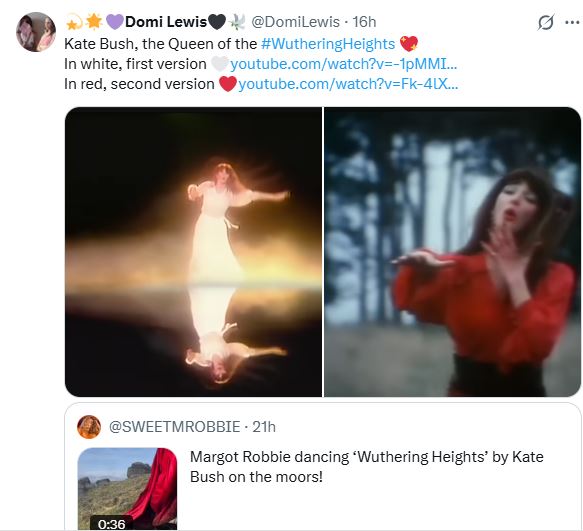The width and height of the screenshot is (583, 531).
Task: Open the three-dot more options menu
Action: coord(572,22)
